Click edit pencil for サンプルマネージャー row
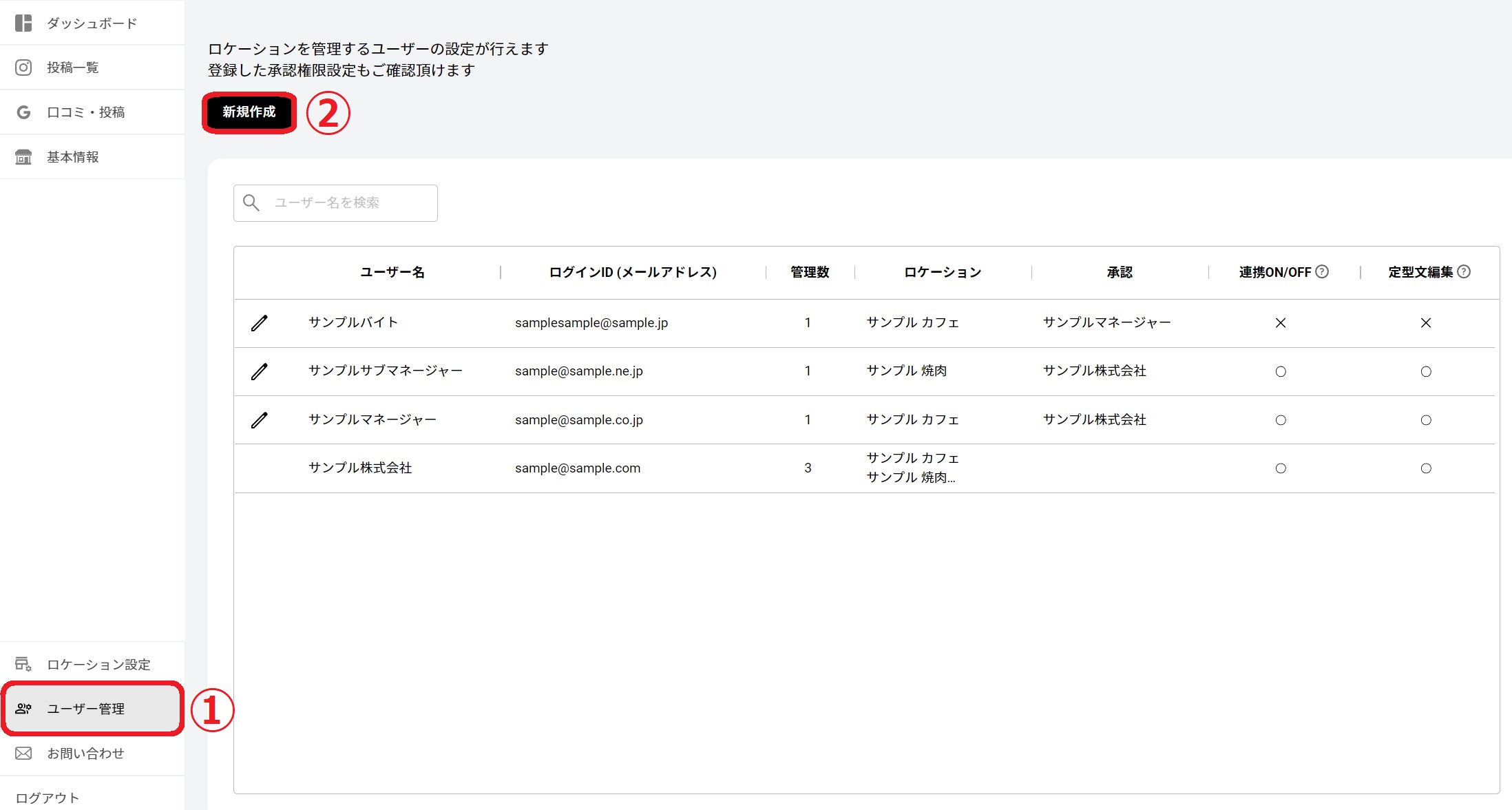 259,419
